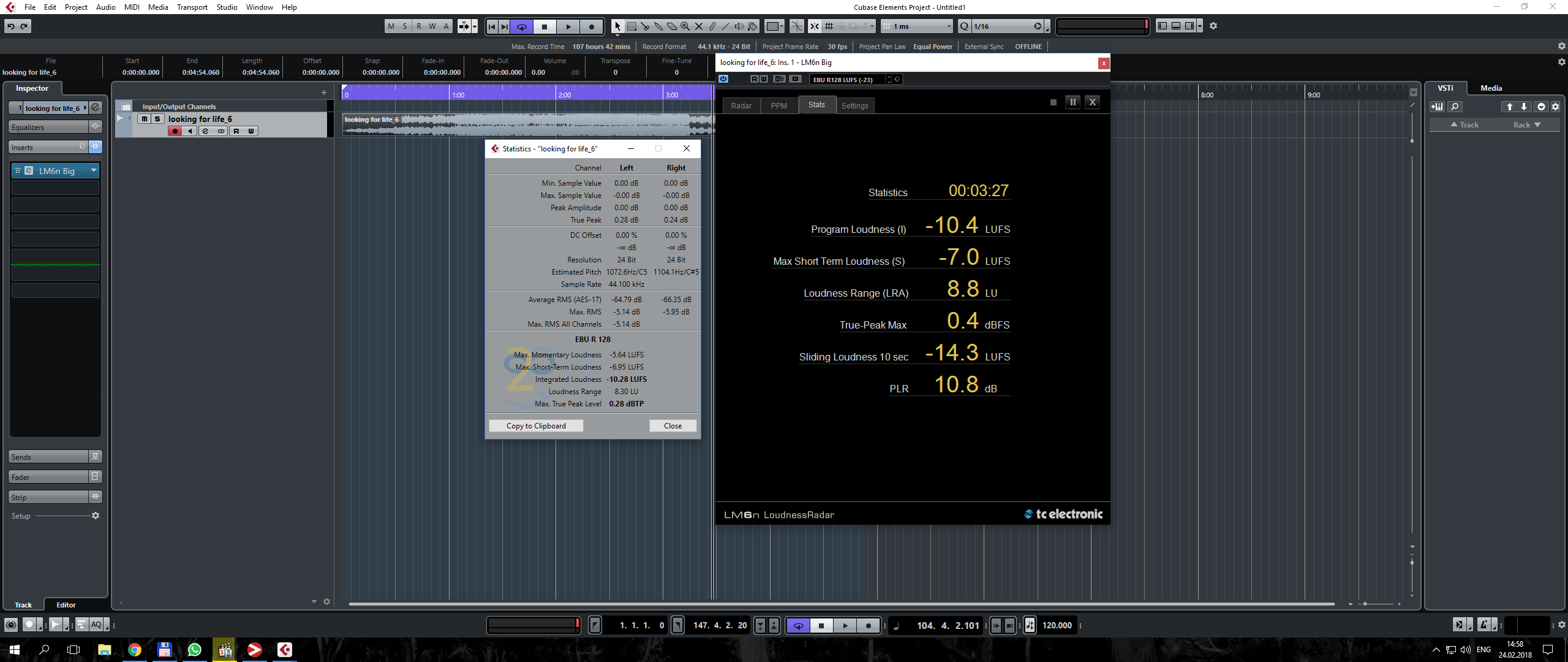Open the Studio menu
This screenshot has width=1568, height=662.
point(227,7)
